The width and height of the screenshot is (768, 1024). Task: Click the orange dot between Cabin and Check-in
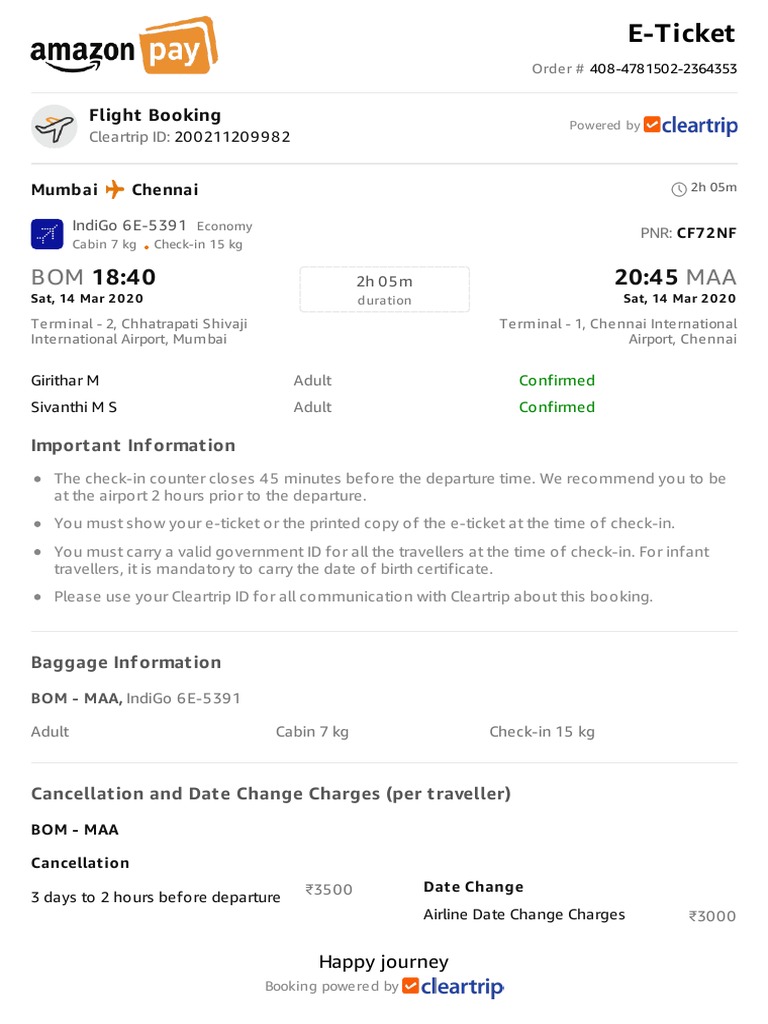click(147, 246)
